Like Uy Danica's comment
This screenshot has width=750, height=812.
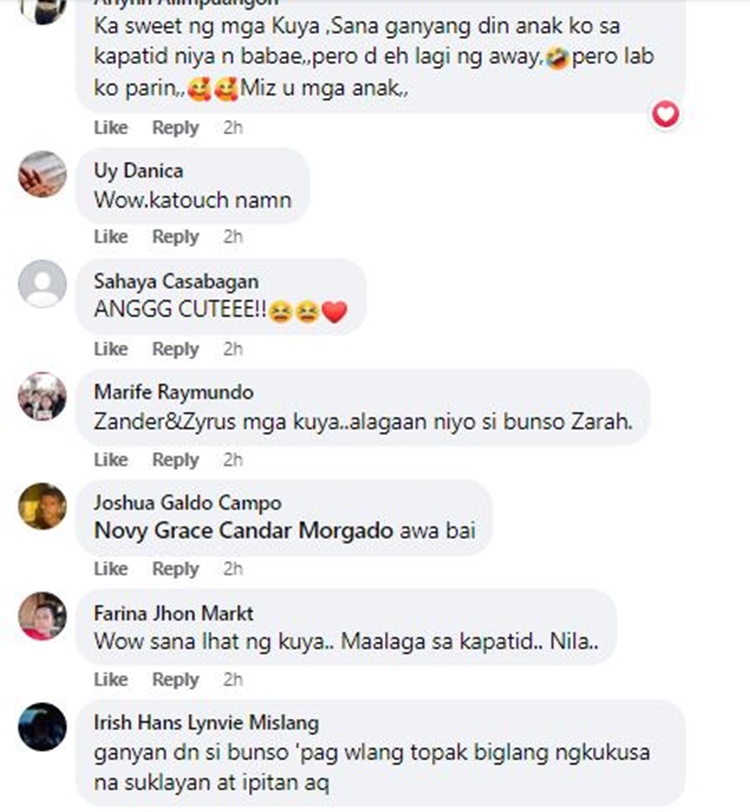111,237
